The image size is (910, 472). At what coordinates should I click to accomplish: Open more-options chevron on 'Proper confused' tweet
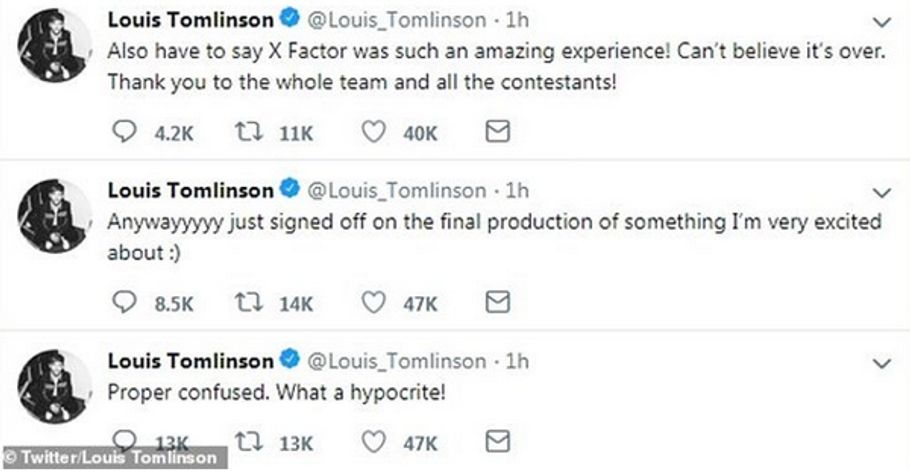click(881, 361)
